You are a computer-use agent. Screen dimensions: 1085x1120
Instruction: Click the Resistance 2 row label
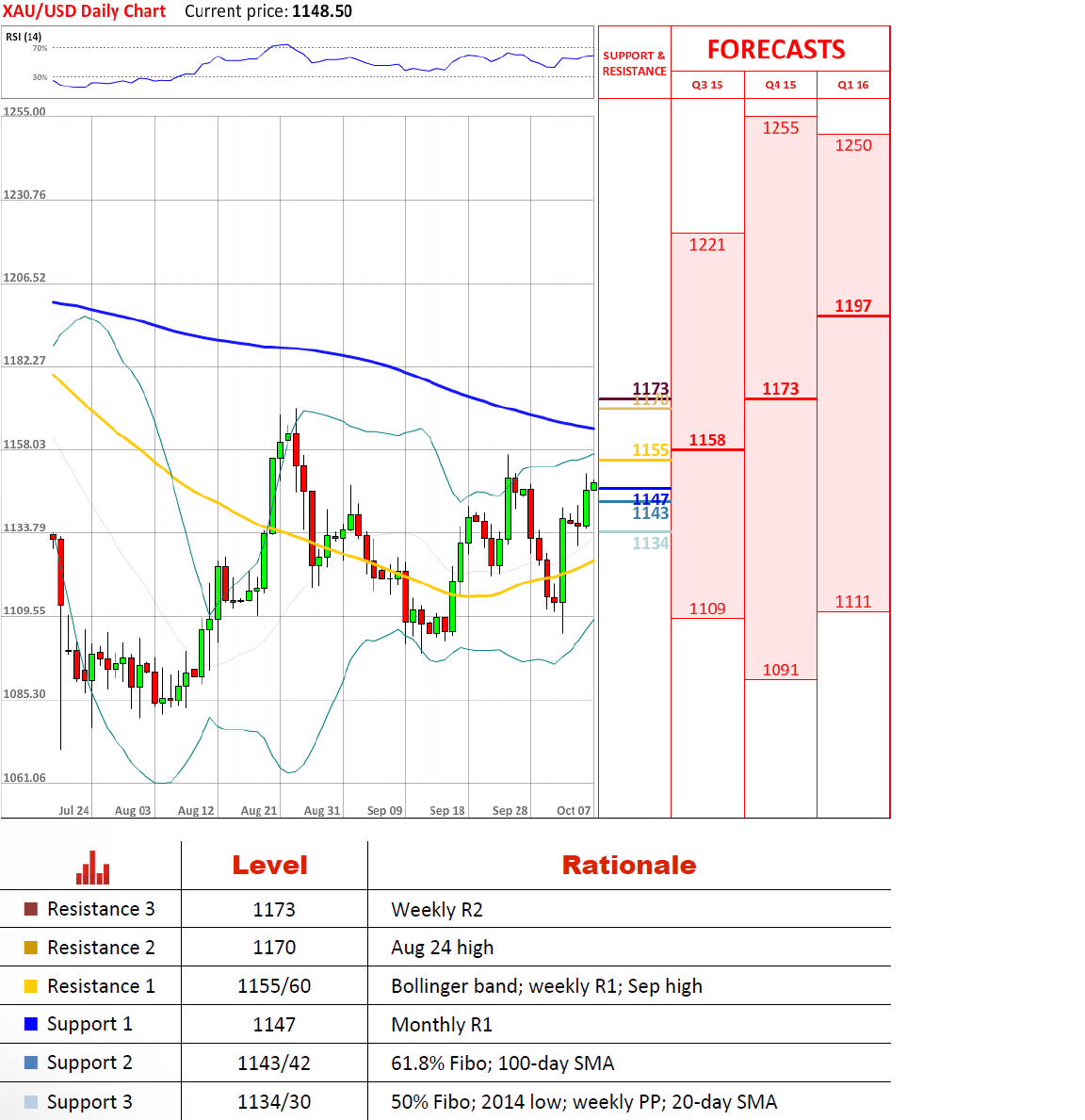101,948
